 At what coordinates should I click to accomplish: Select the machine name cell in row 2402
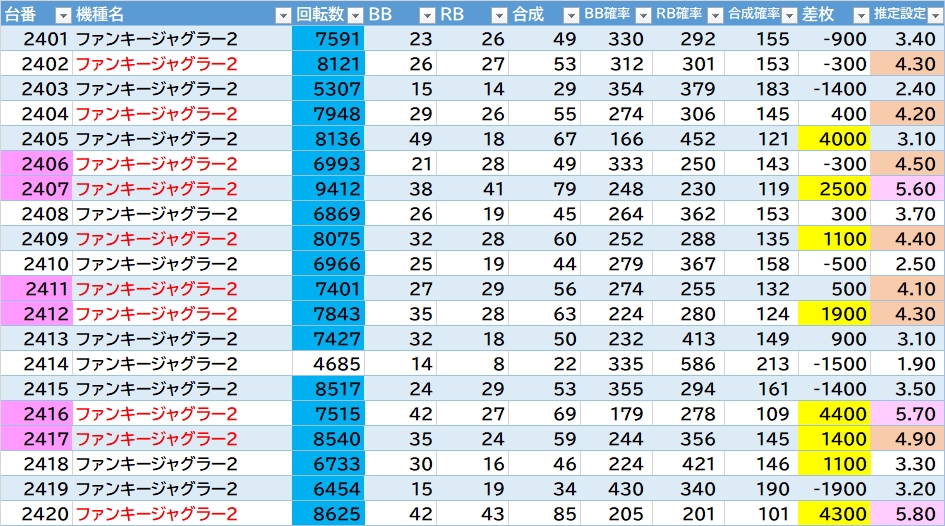183,63
